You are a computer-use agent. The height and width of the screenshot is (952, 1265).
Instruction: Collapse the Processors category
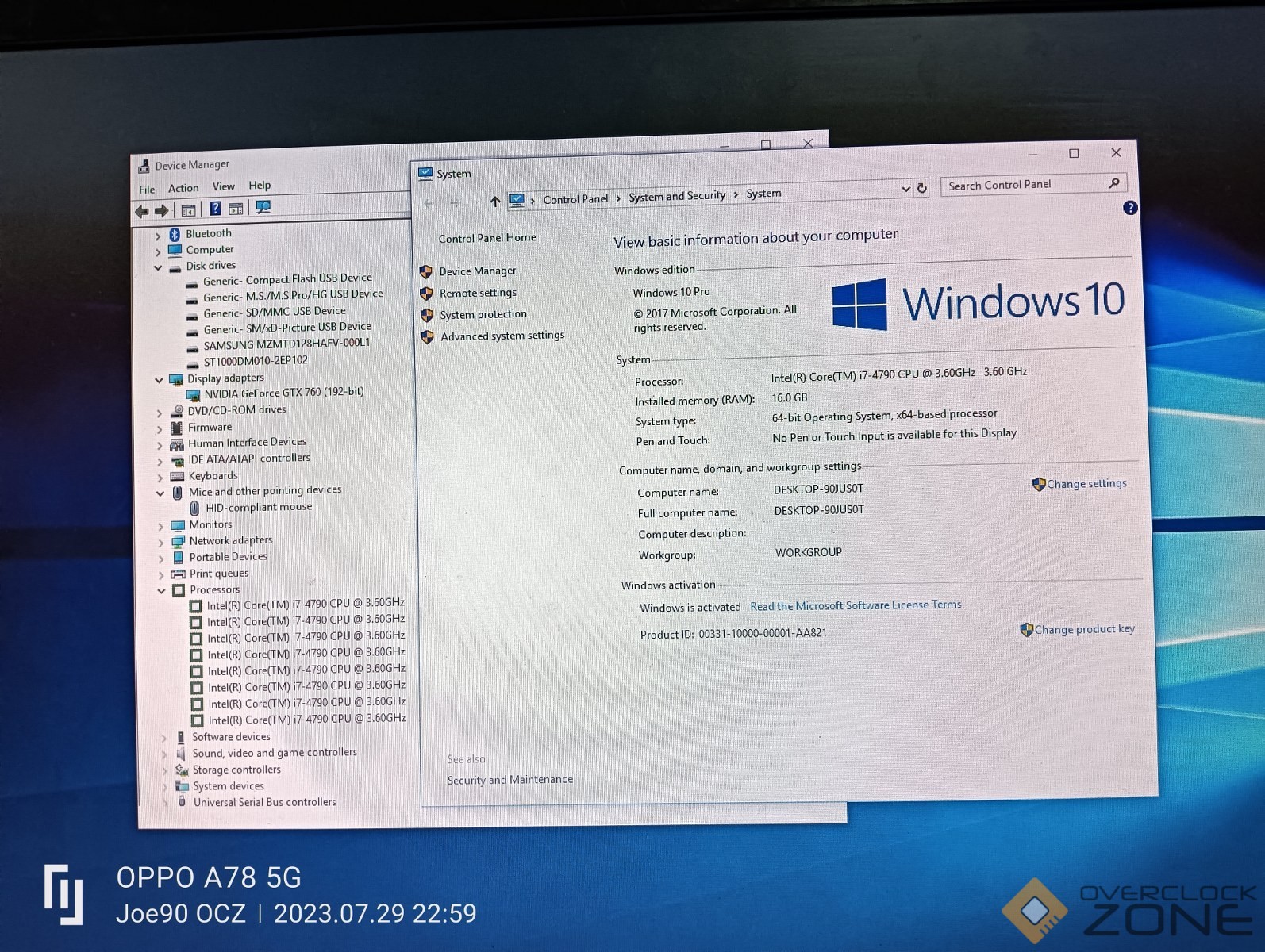[x=162, y=591]
